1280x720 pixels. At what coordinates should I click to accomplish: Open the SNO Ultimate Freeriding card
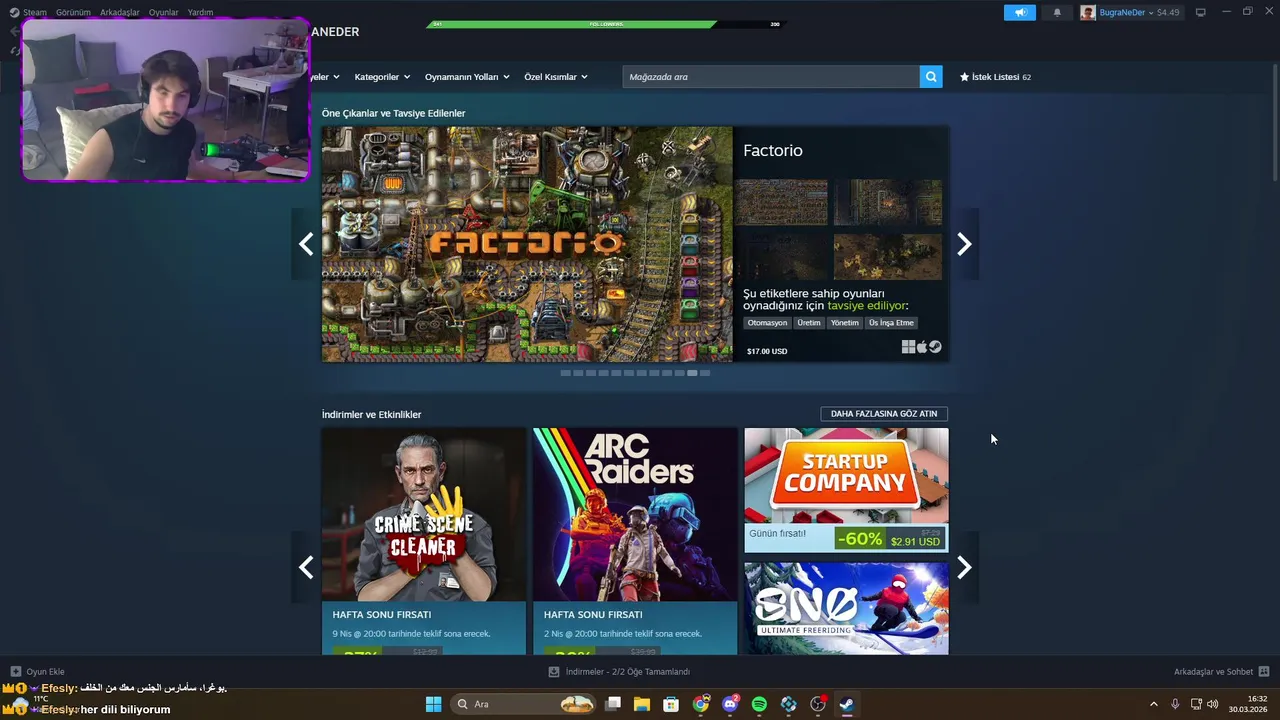pos(846,608)
